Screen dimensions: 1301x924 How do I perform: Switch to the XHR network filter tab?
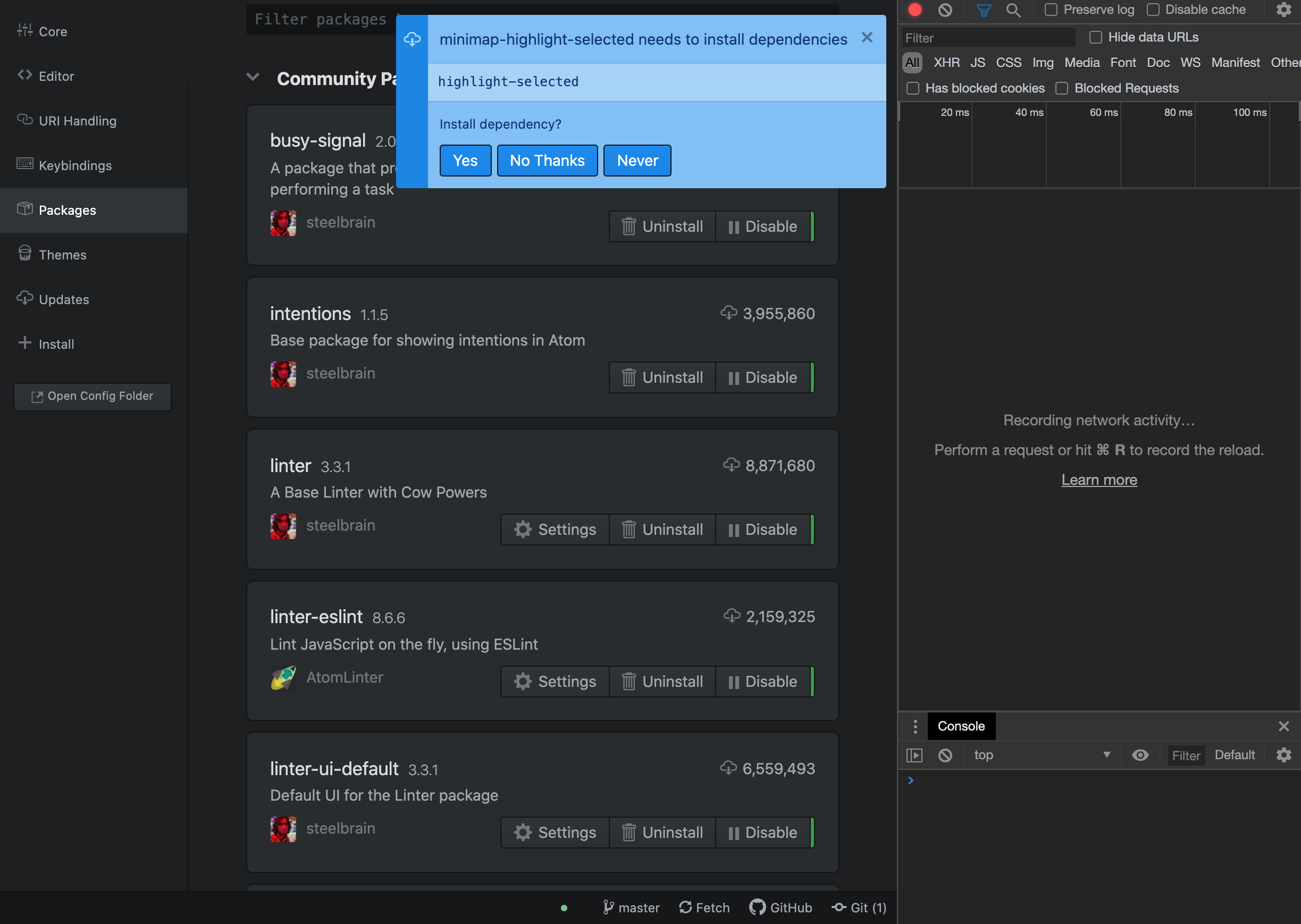point(946,63)
